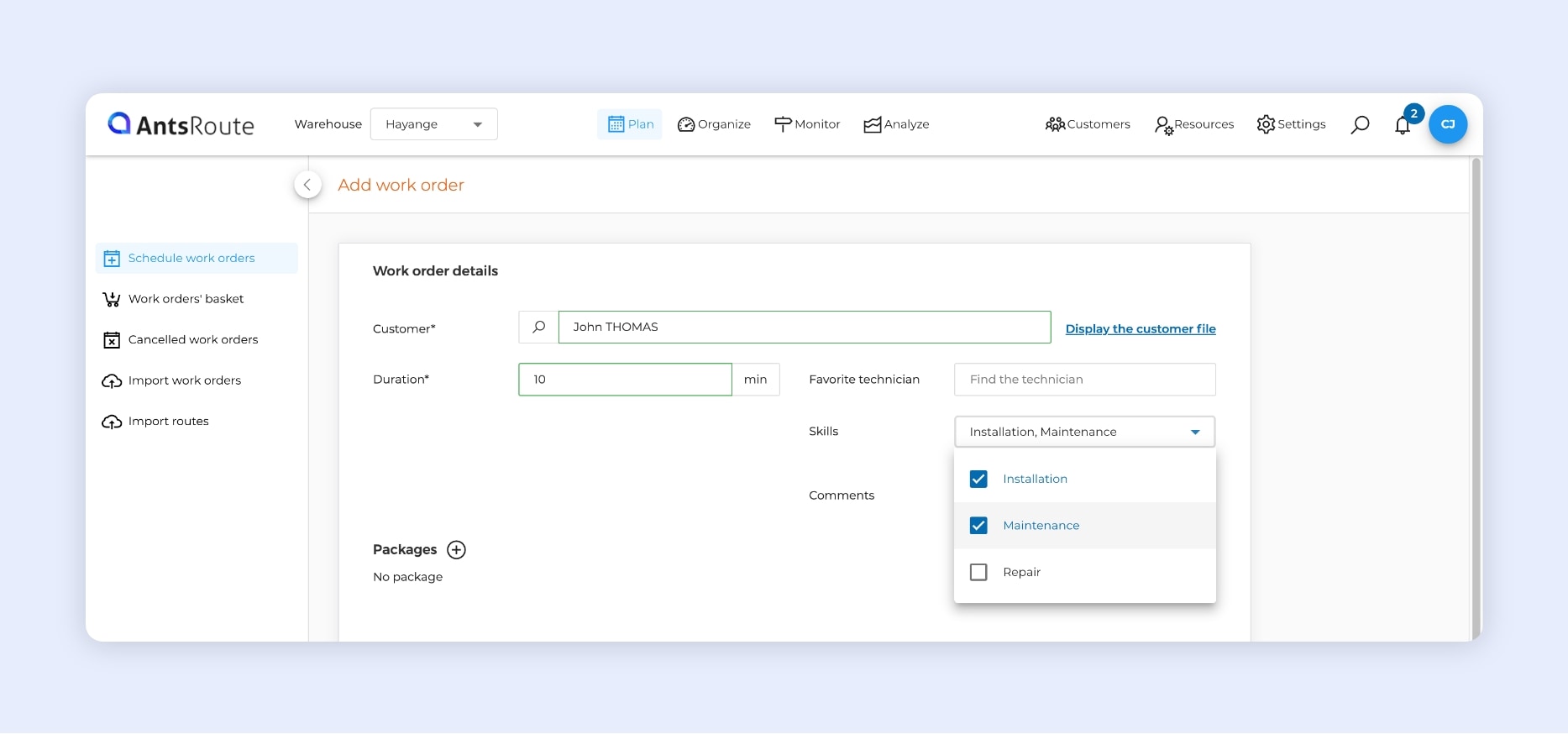This screenshot has height=734, width=1568.
Task: Check the Repair skill checkbox
Action: tap(978, 572)
